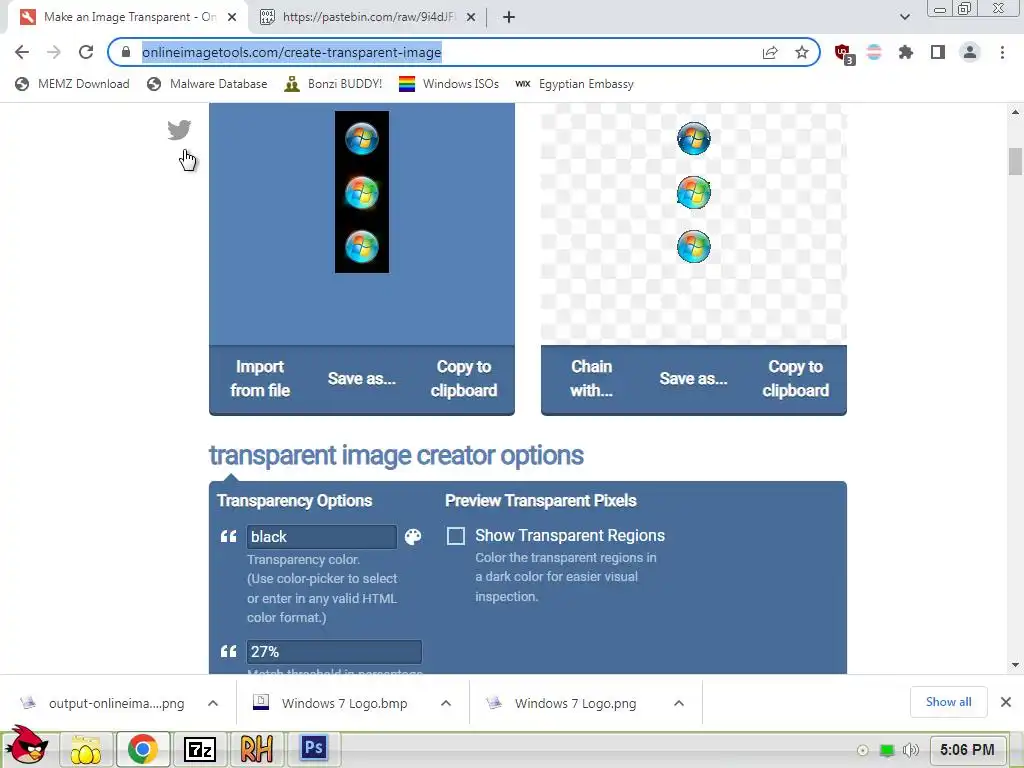The width and height of the screenshot is (1024, 768).
Task: Click the Chrome icon in the taskbar
Action: pos(142,748)
